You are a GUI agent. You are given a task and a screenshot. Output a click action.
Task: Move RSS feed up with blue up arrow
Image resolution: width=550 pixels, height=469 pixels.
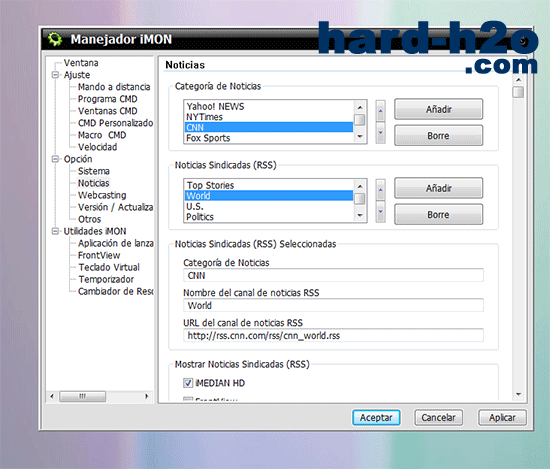pyautogui.click(x=381, y=190)
